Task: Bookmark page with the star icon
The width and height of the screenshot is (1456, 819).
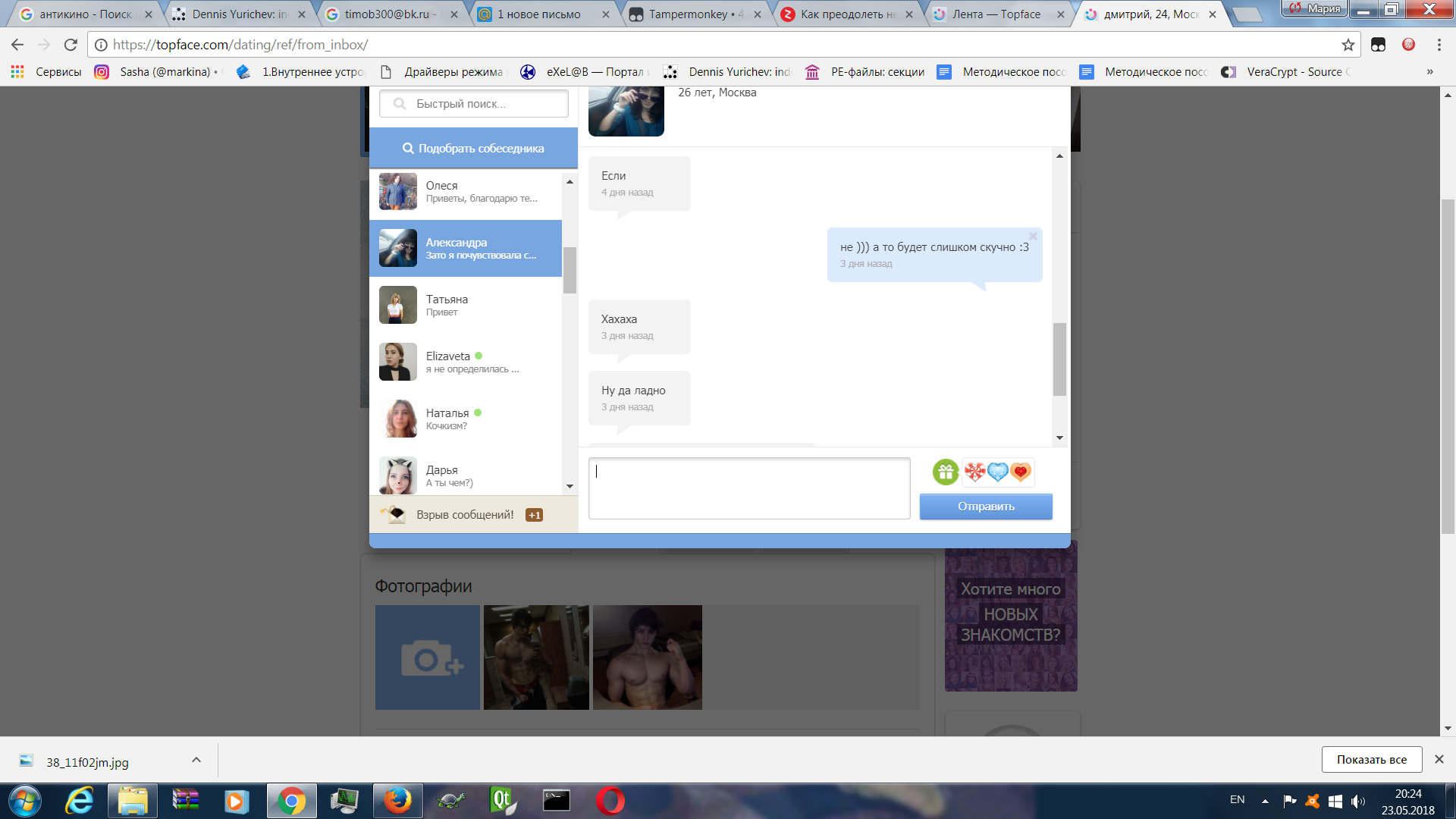Action: (x=1348, y=45)
